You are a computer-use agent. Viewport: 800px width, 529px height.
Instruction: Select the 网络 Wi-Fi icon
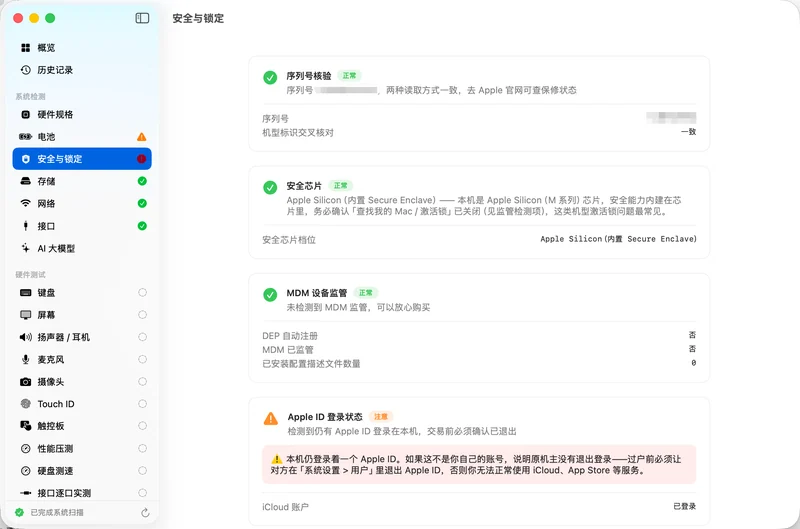(26, 203)
